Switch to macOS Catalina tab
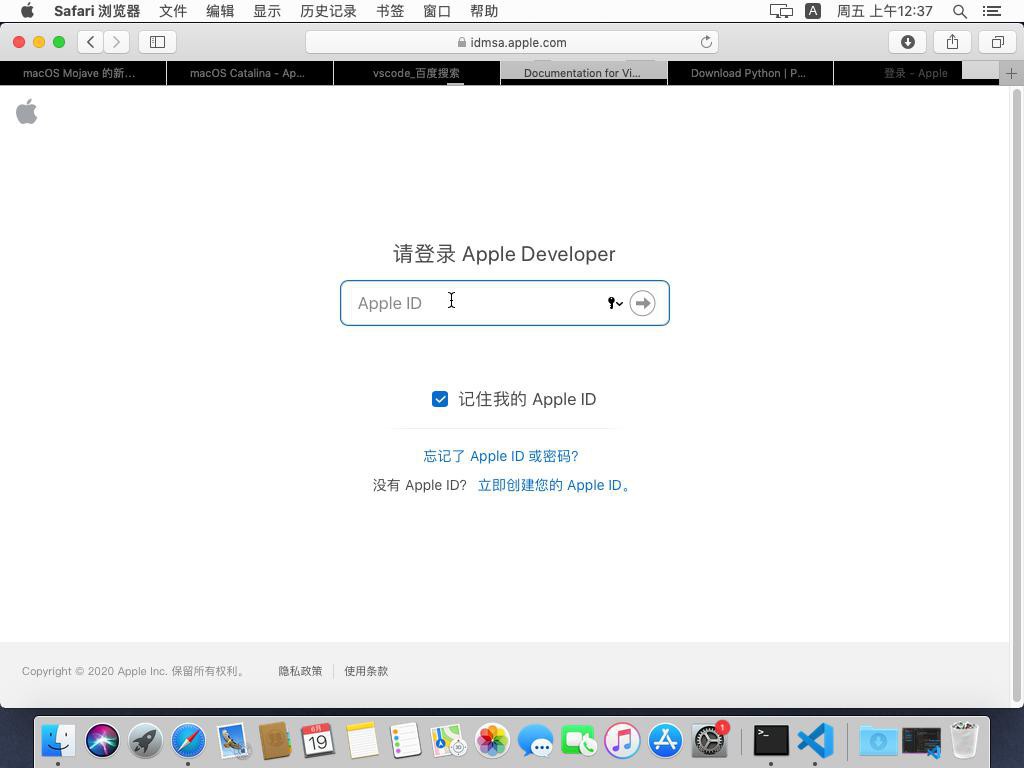1024x768 pixels. tap(250, 73)
